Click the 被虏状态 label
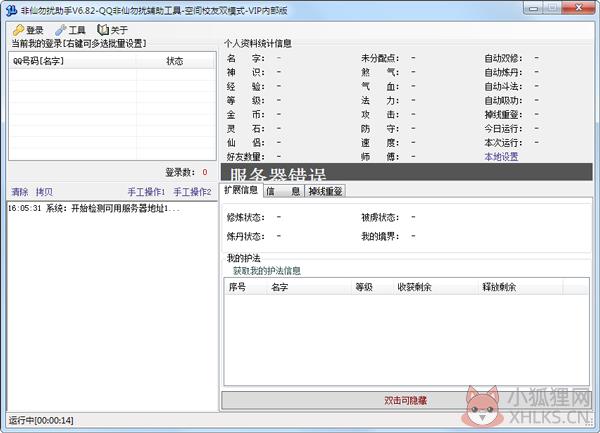Viewport: 600px width, 433px height. click(380, 217)
